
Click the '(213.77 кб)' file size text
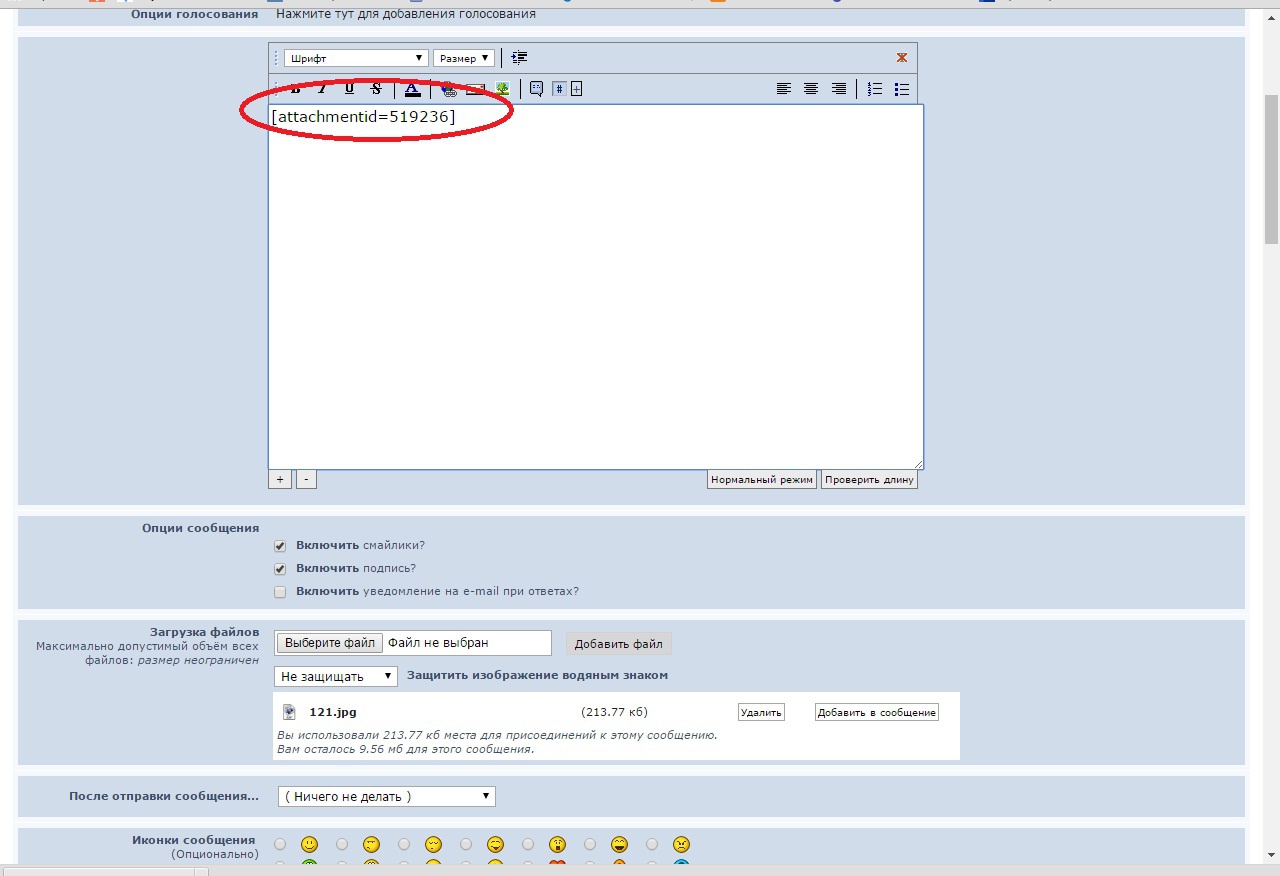[x=614, y=712]
